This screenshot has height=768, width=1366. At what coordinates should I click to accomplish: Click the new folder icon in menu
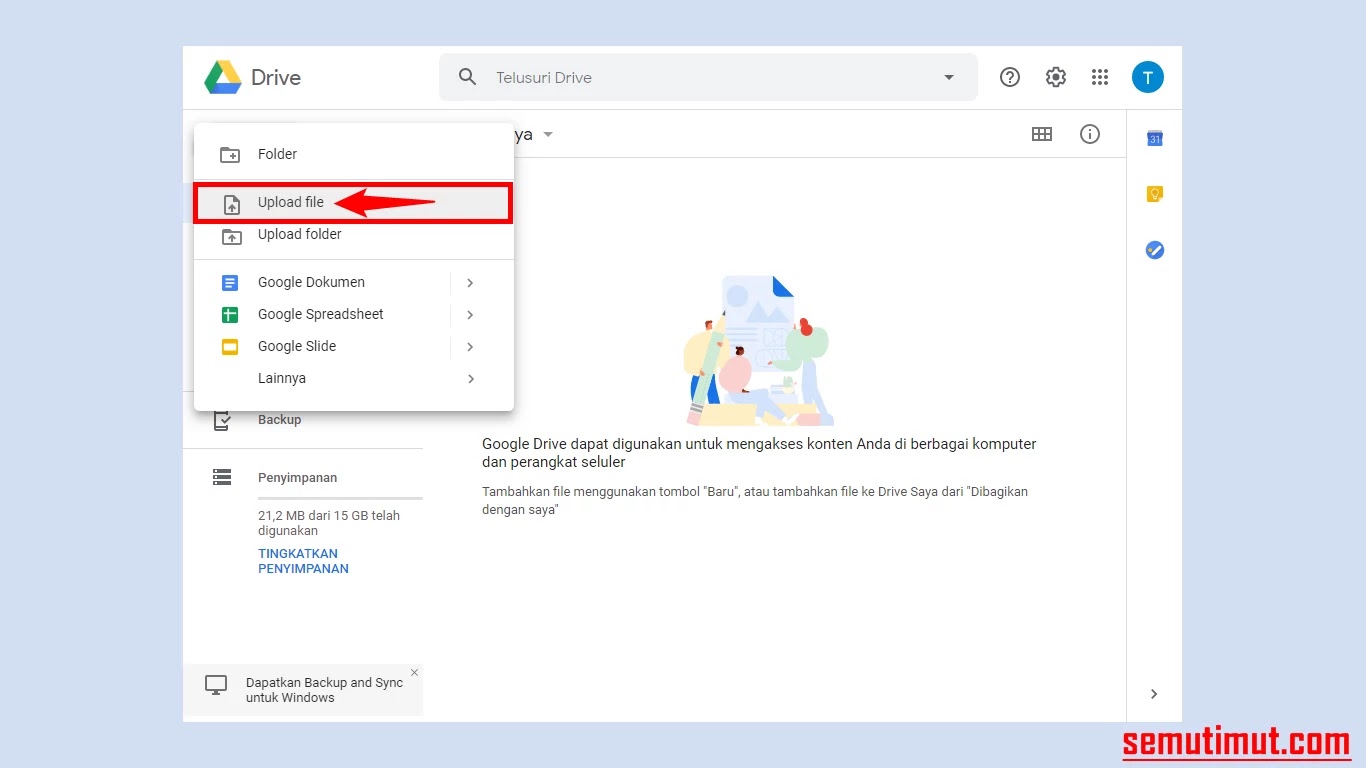(x=230, y=154)
